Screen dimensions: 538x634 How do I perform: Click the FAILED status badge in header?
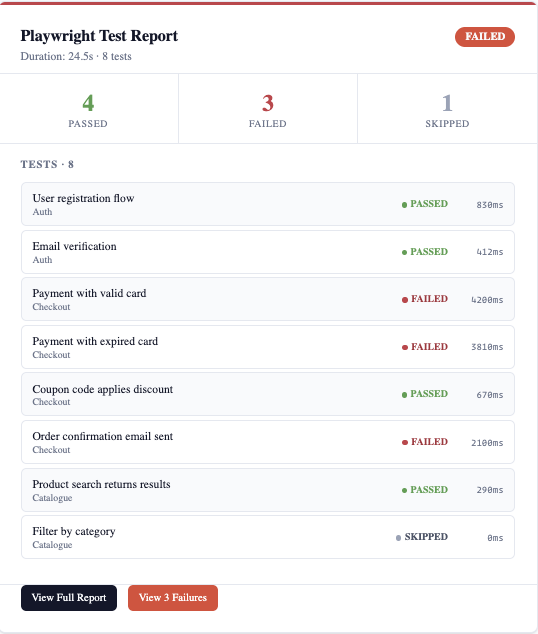pyautogui.click(x=485, y=37)
